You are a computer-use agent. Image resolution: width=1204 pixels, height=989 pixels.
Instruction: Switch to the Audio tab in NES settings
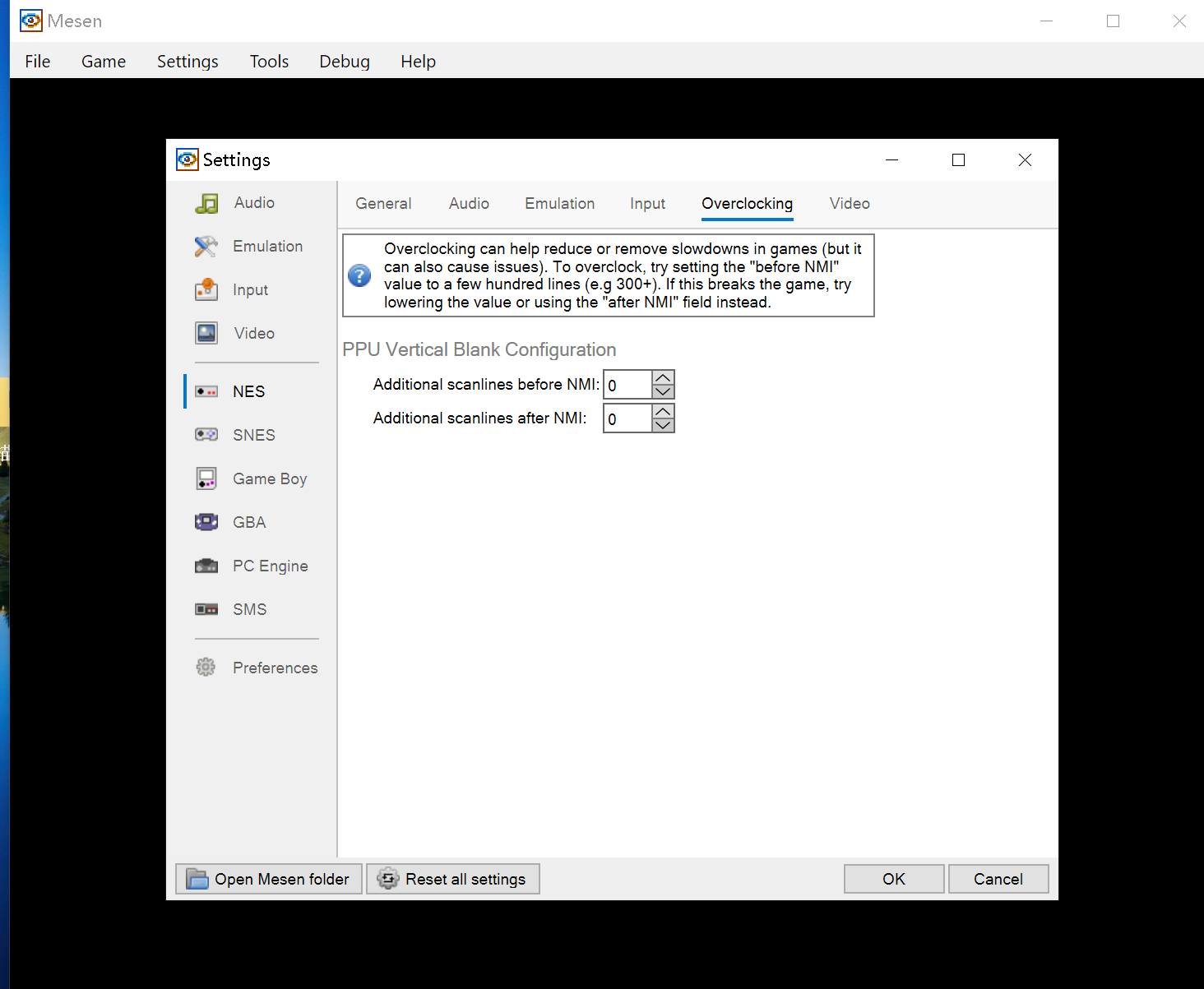click(469, 203)
